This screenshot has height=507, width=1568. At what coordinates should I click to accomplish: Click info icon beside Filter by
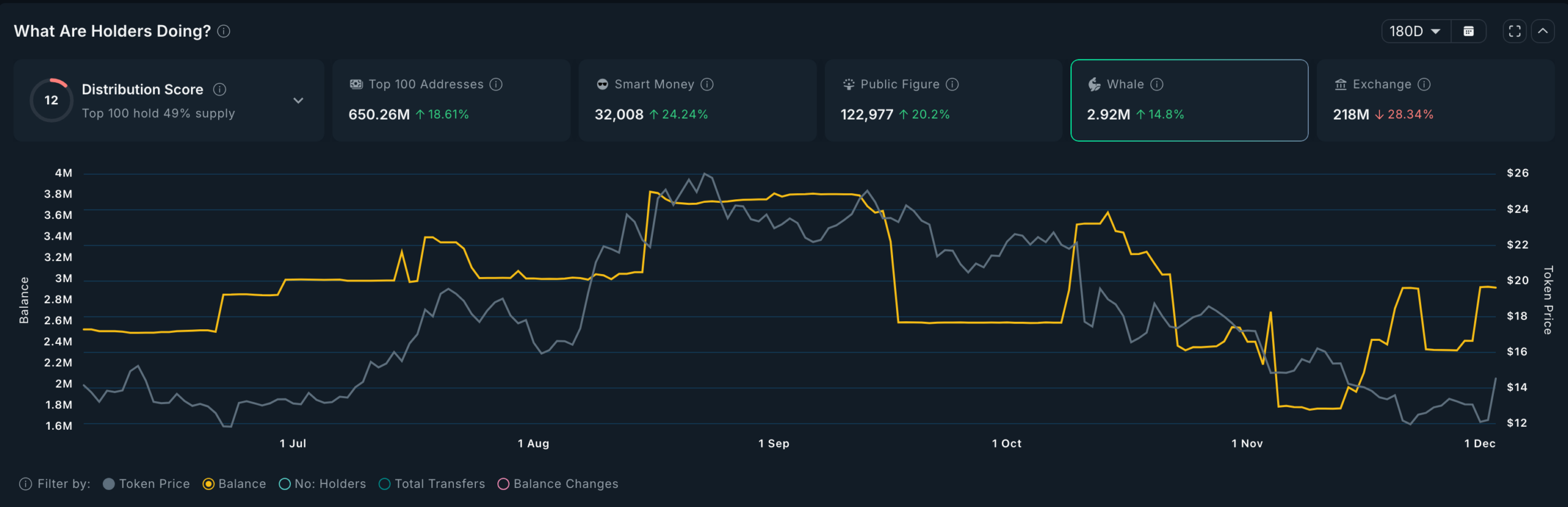coord(25,484)
